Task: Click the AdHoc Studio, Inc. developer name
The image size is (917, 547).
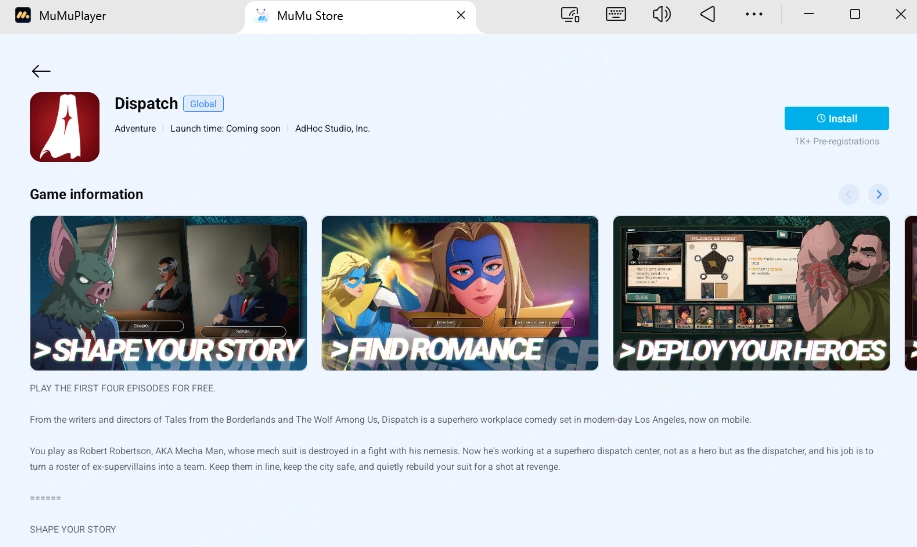Action: click(332, 129)
